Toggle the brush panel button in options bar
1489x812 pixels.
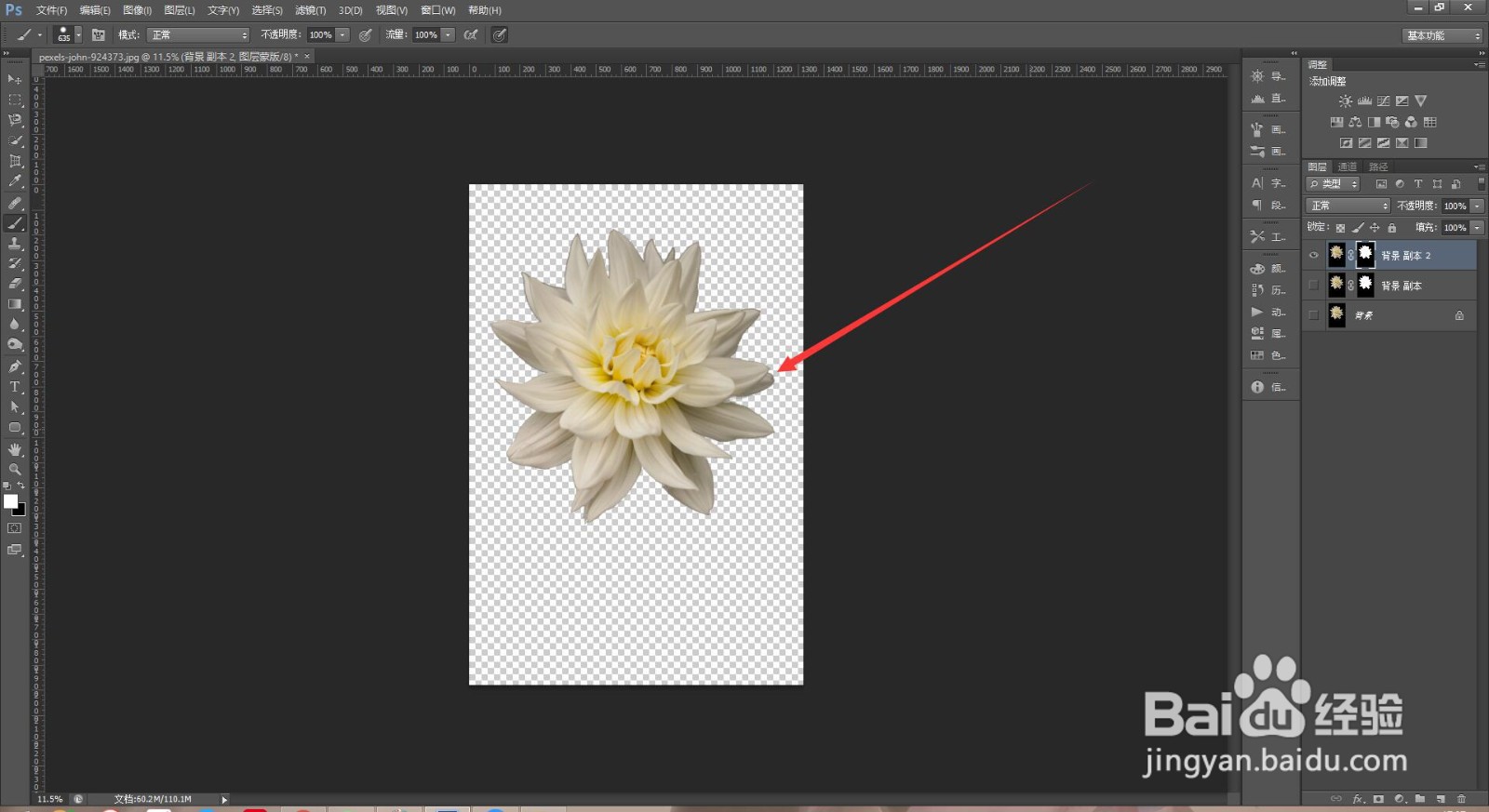[x=99, y=34]
